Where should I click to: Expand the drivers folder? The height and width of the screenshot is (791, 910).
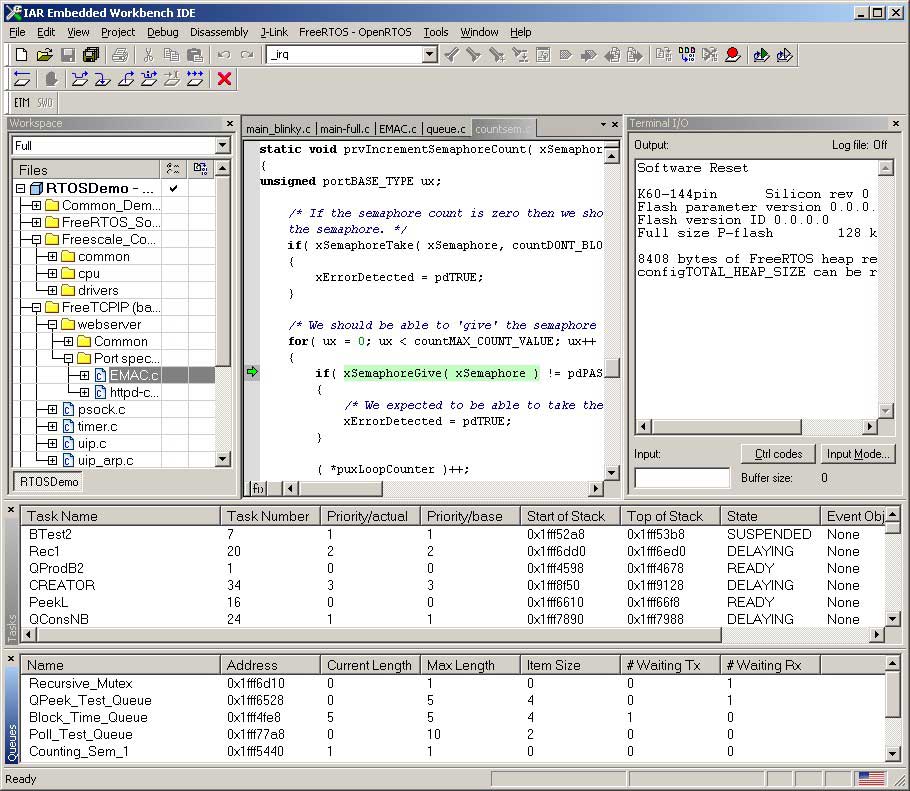point(52,290)
